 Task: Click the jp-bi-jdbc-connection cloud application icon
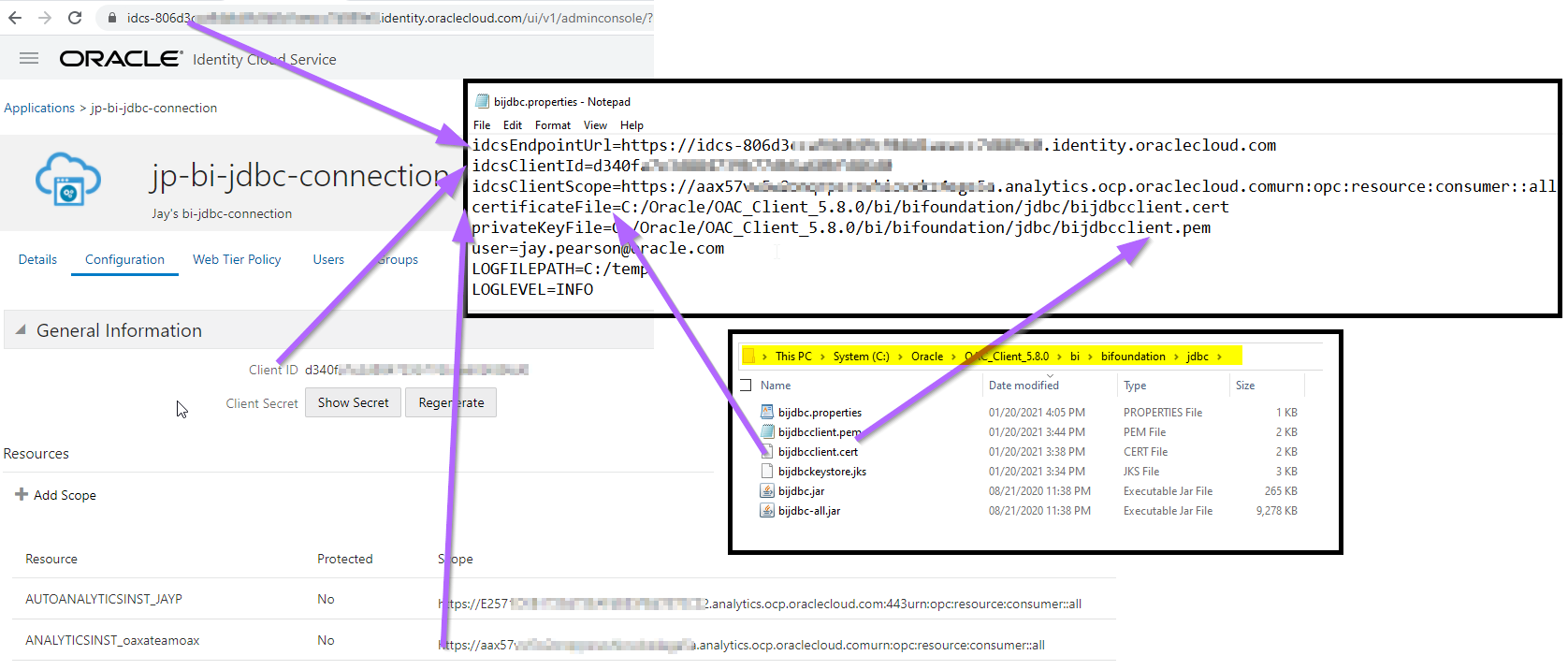(67, 179)
